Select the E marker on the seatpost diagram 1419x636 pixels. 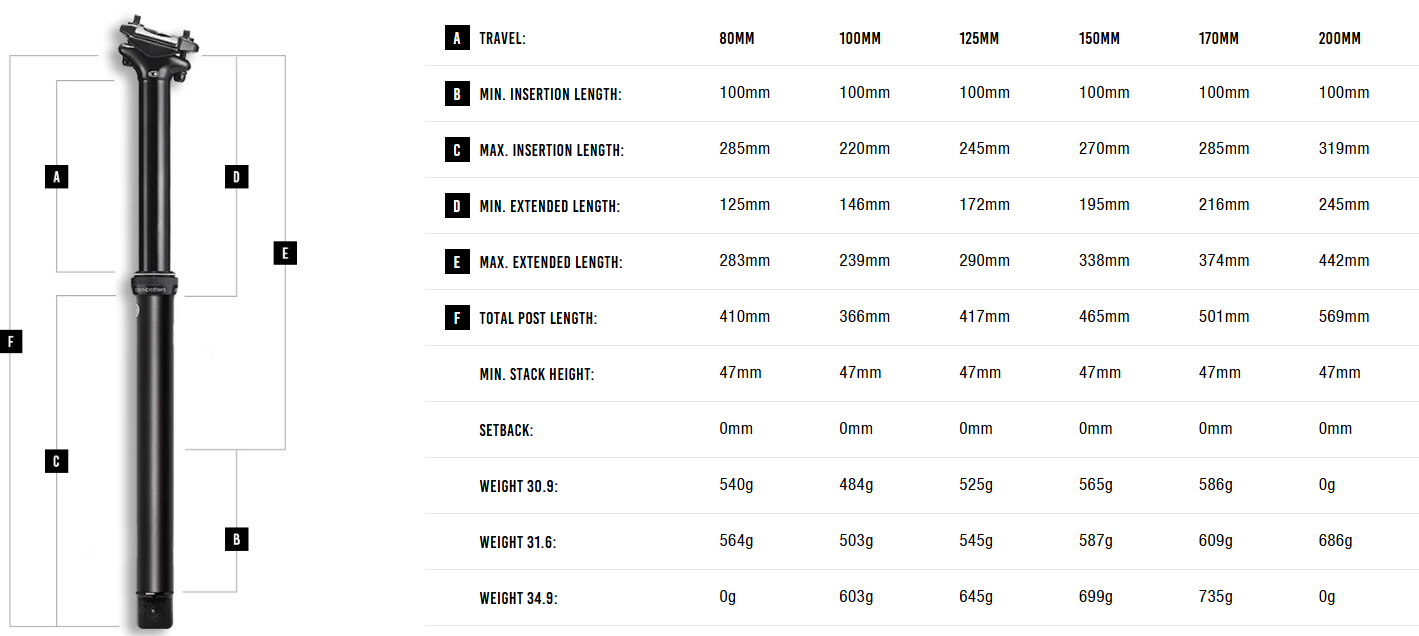pos(285,253)
